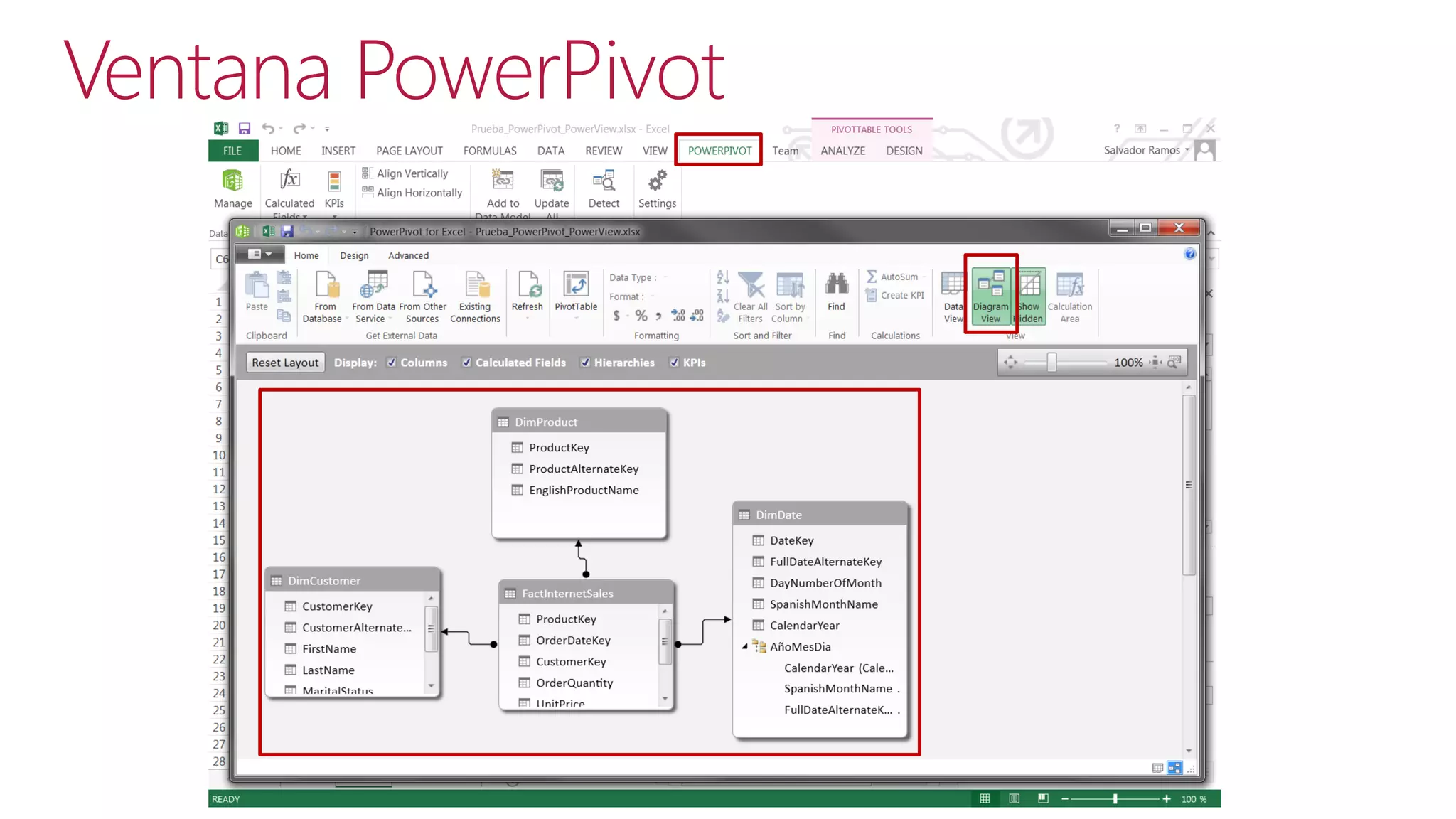Open the FILE tab in Excel
The image size is (1456, 819).
[232, 151]
